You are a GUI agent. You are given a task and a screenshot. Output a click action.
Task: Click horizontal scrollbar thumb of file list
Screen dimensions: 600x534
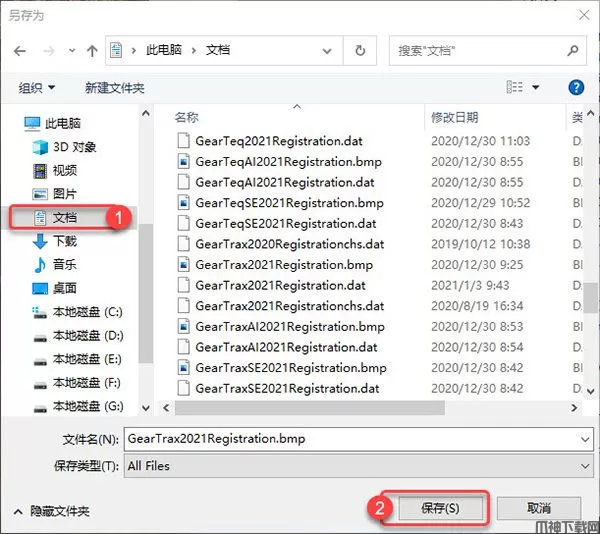tap(310, 408)
